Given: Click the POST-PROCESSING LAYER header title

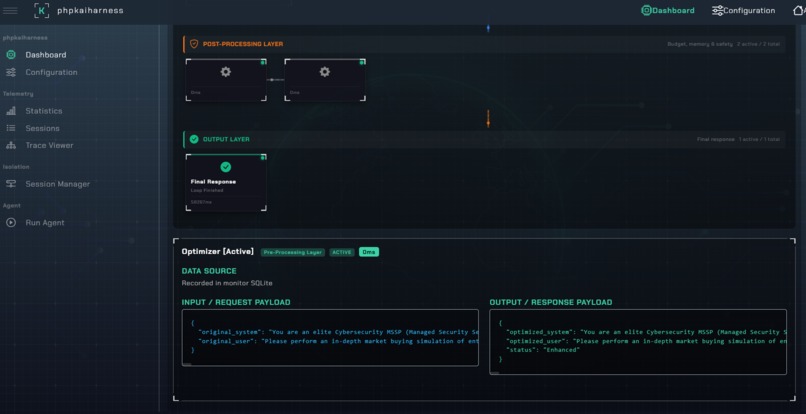Looking at the screenshot, I should pos(243,44).
